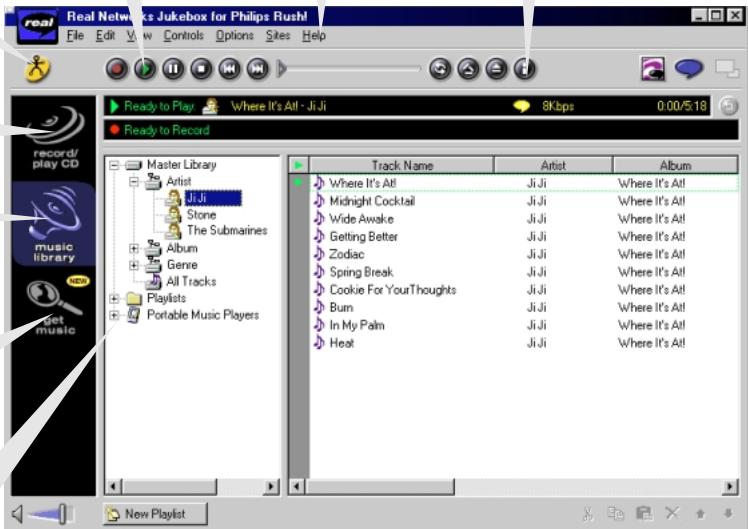Viewport: 748px width, 529px height.
Task: Select the track Heat
Action: point(342,343)
